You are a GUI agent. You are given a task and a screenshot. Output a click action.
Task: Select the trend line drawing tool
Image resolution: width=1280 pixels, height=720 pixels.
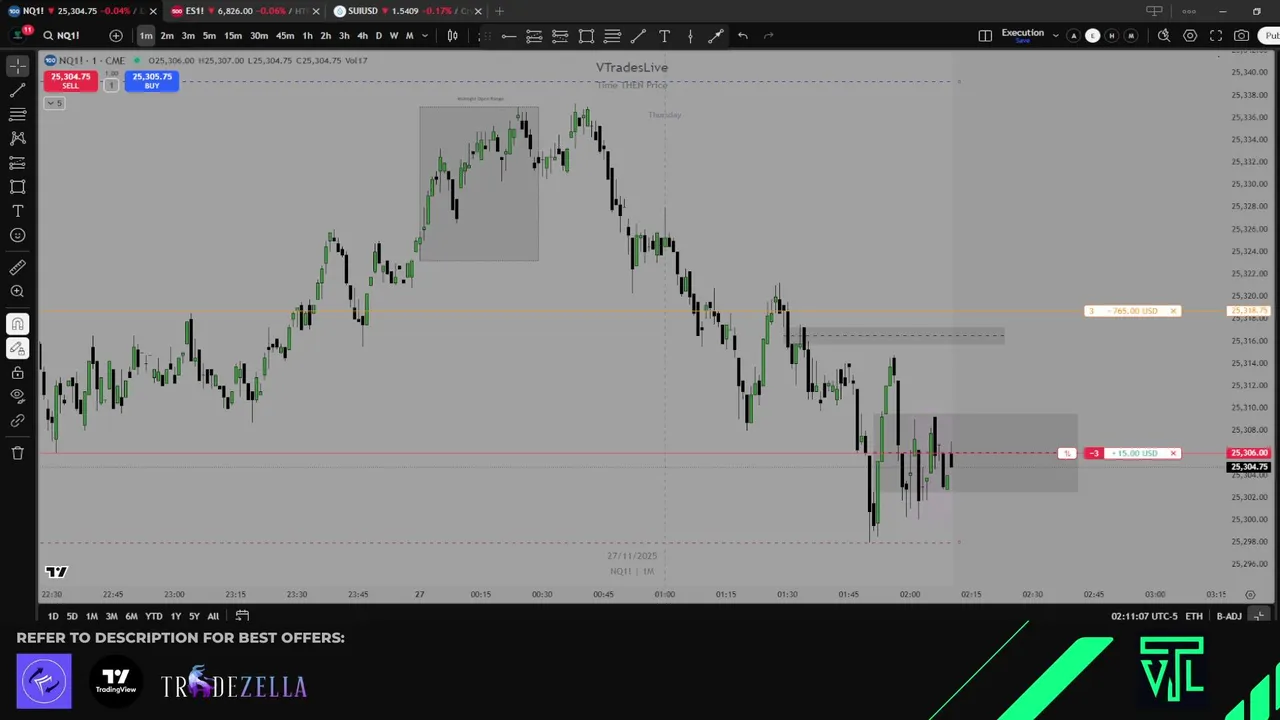17,90
